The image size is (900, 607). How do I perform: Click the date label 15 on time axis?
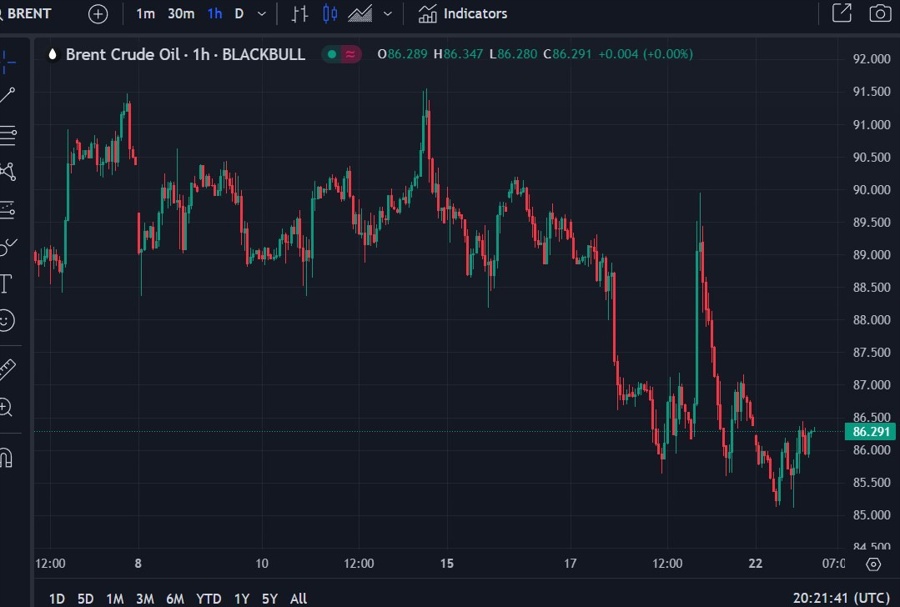click(x=447, y=563)
